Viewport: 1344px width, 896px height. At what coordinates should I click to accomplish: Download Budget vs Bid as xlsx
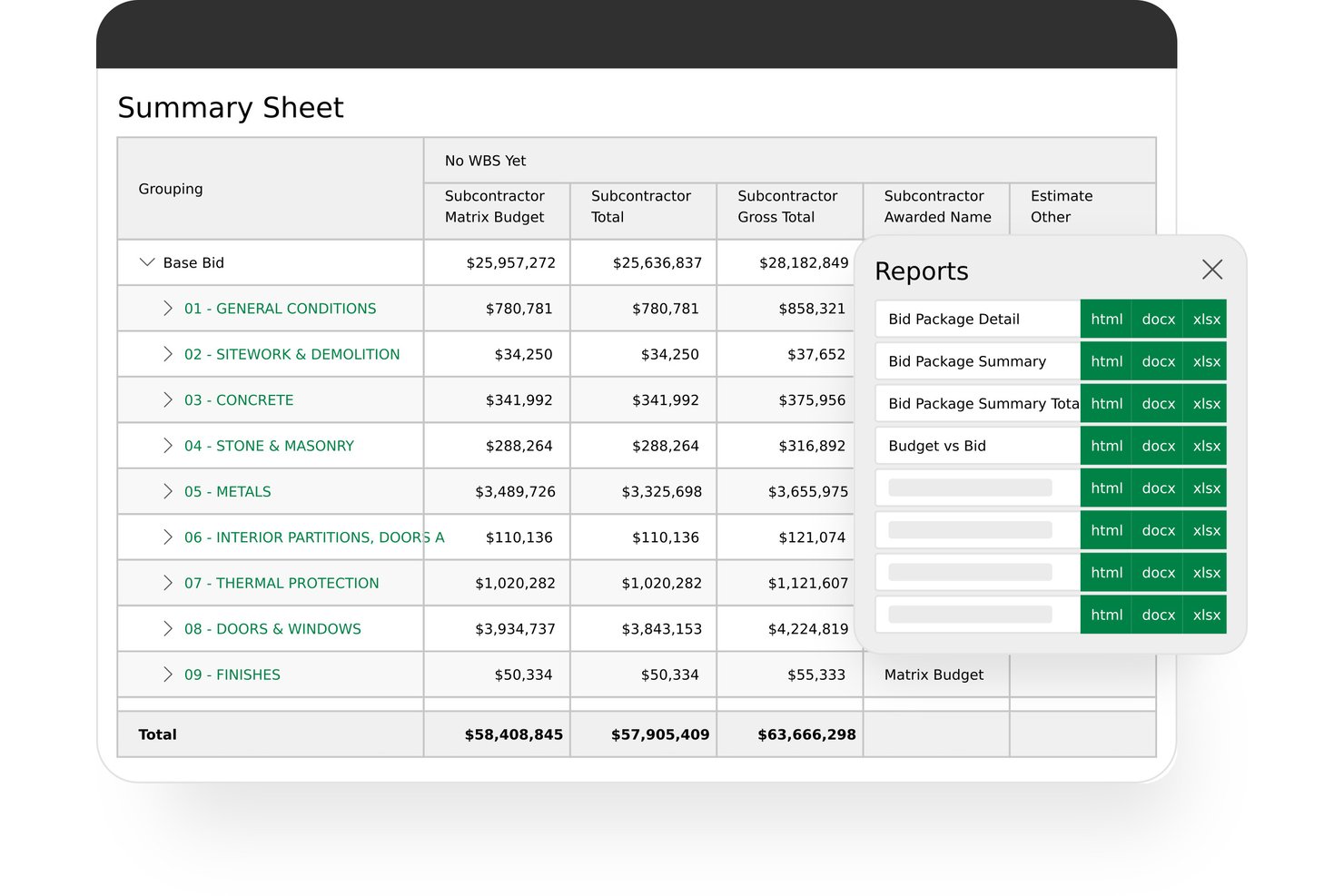(1206, 446)
